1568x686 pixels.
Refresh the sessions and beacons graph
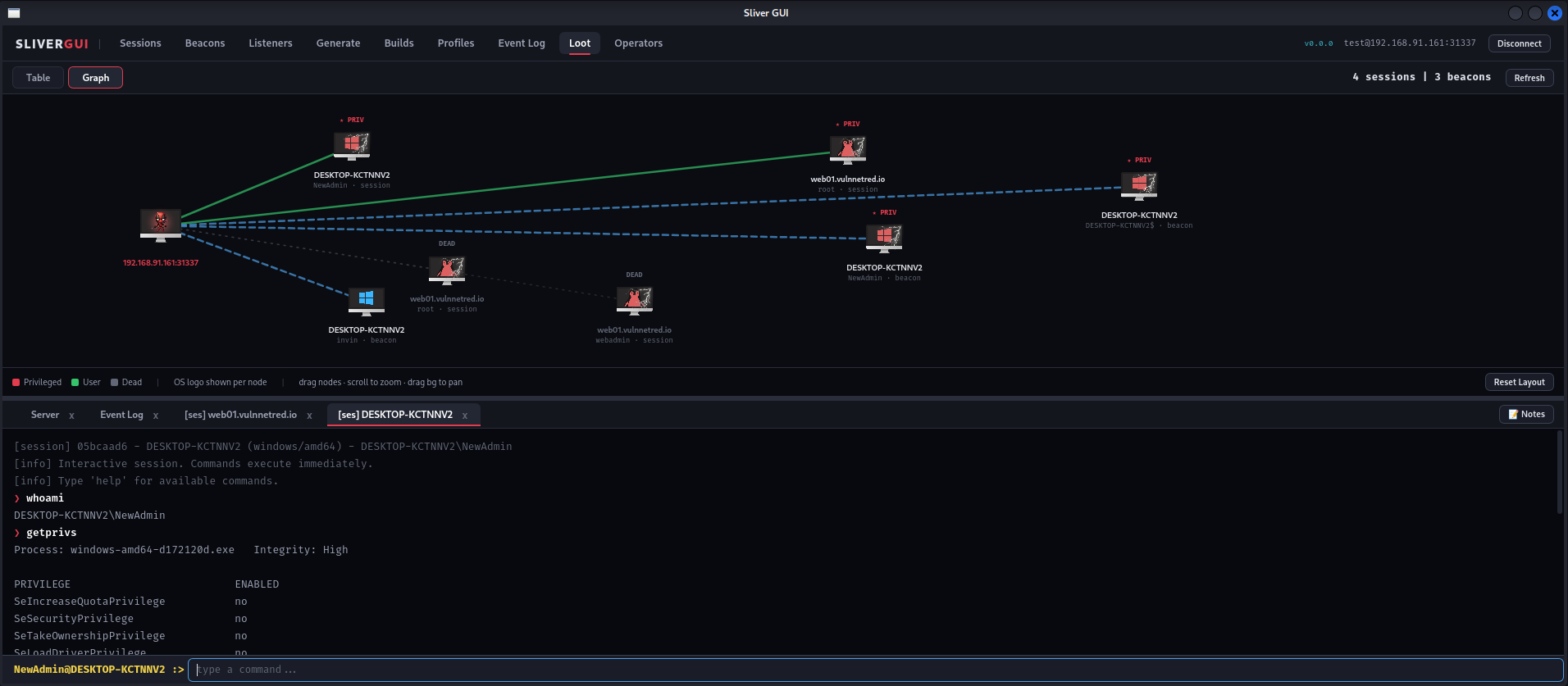click(1529, 78)
